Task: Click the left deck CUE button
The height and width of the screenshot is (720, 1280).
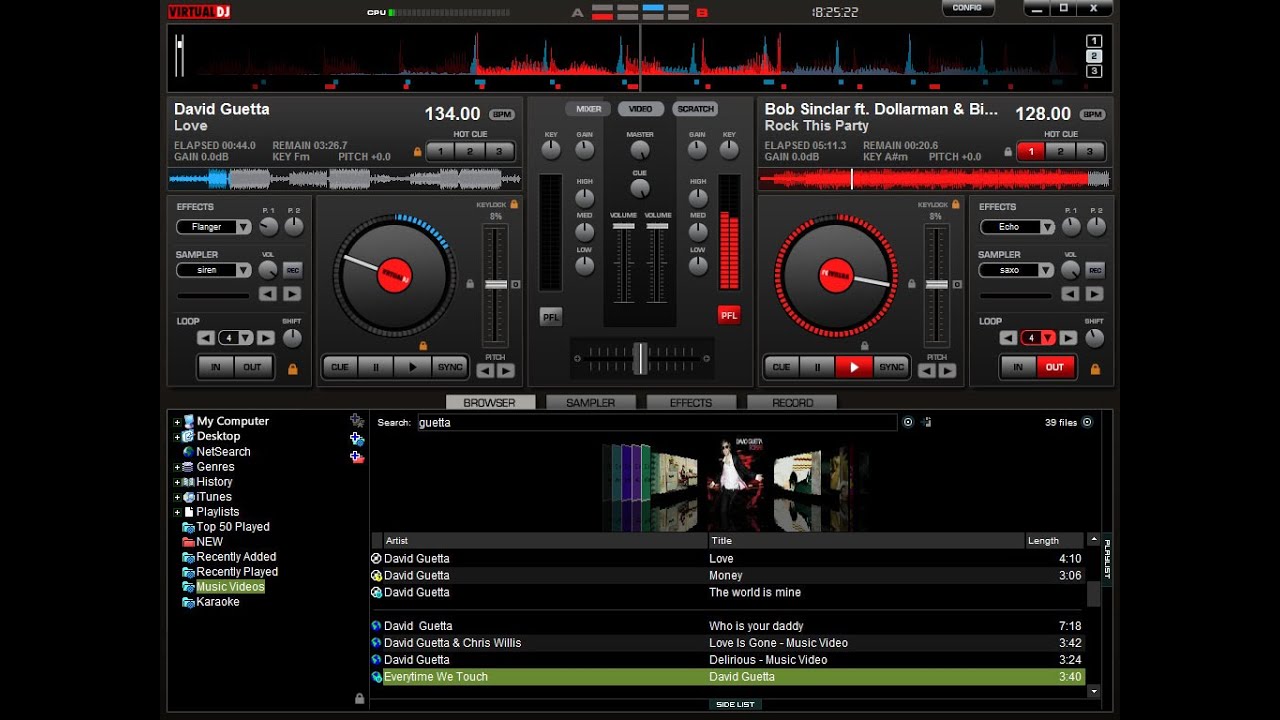Action: coord(340,367)
